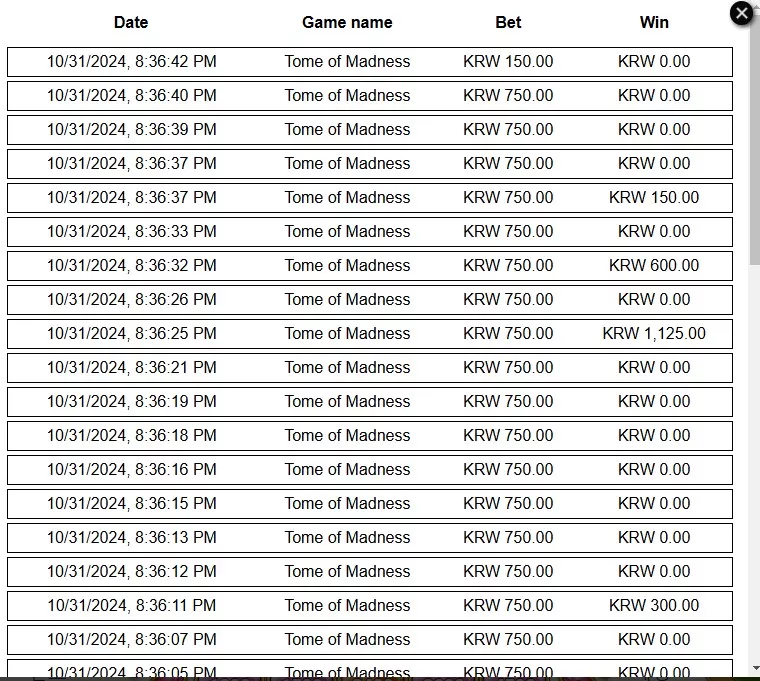Close the game history popup
Viewport: 760px width, 681px height.
[x=742, y=14]
